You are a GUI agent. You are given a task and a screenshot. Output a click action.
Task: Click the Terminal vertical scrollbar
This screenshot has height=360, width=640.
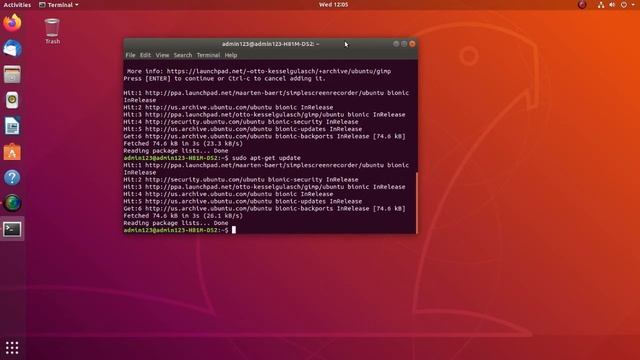pyautogui.click(x=416, y=202)
